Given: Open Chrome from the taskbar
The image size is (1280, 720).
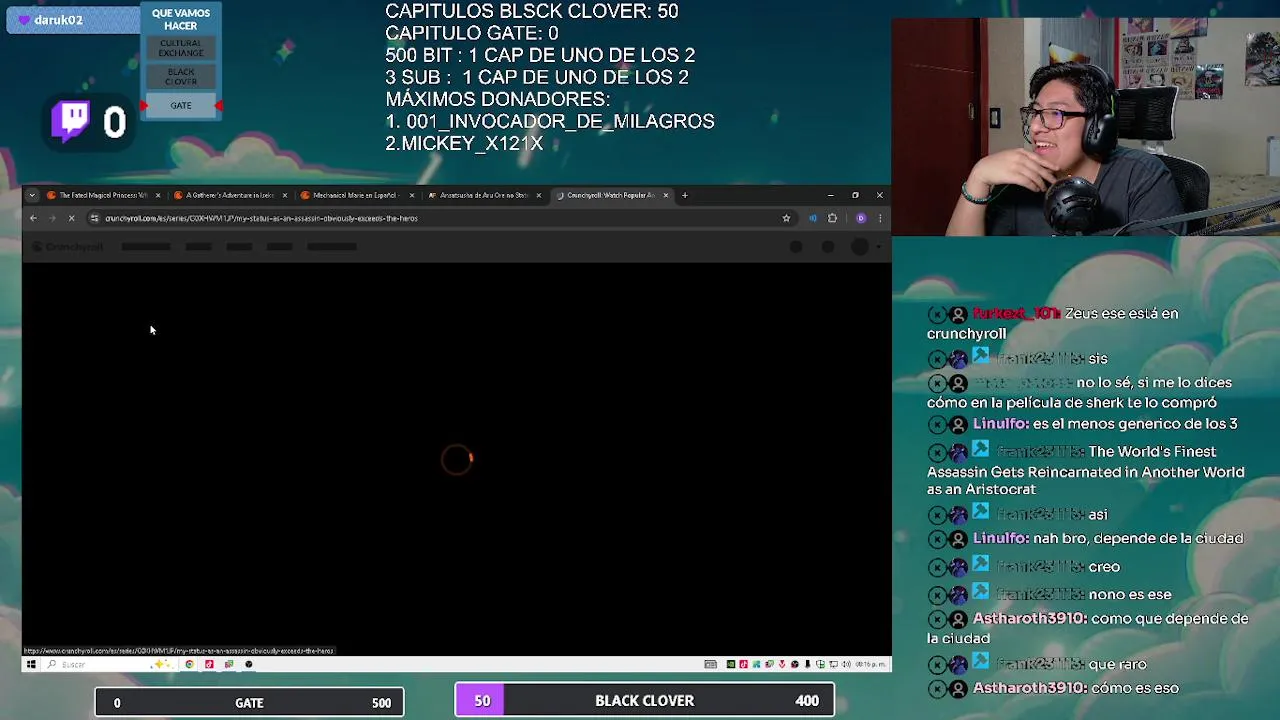Looking at the screenshot, I should point(189,664).
